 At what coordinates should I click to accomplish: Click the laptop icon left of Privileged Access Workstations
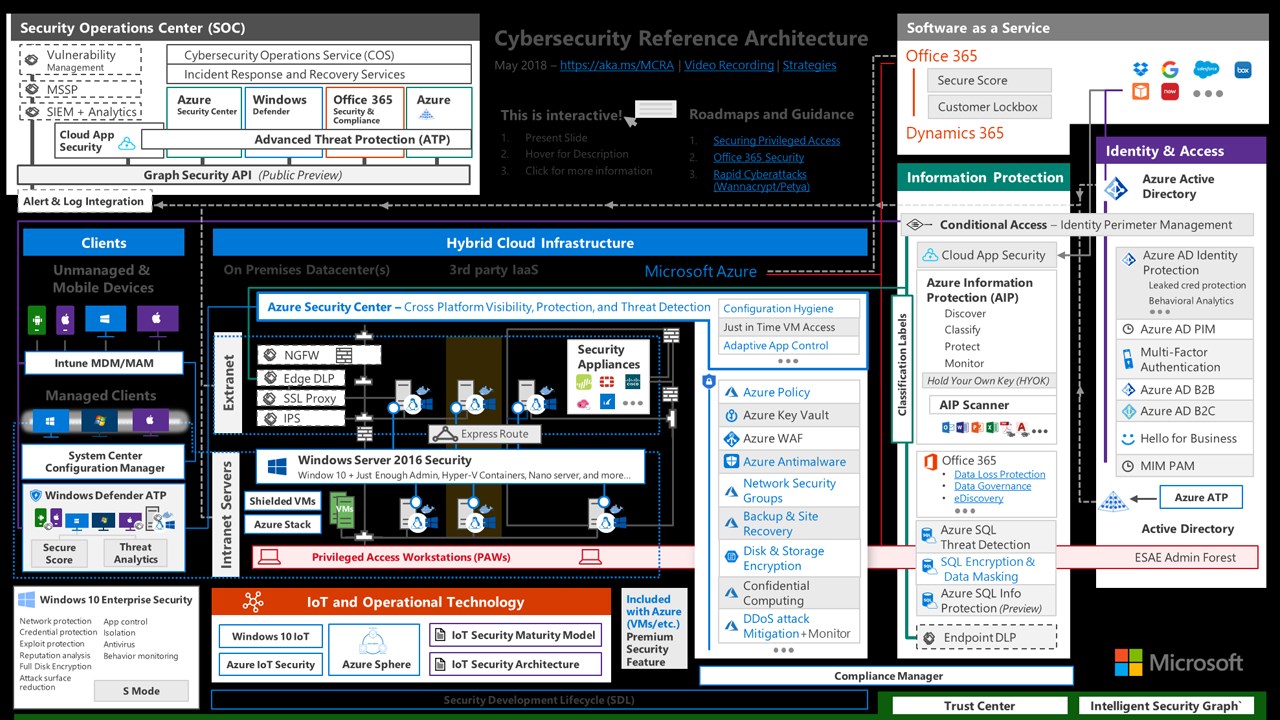click(269, 557)
